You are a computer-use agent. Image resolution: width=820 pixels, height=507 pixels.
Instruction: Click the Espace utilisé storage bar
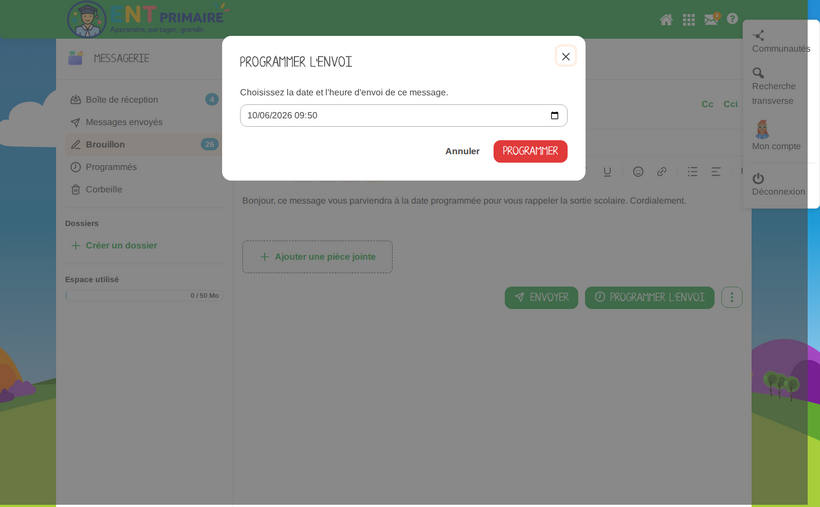144,296
